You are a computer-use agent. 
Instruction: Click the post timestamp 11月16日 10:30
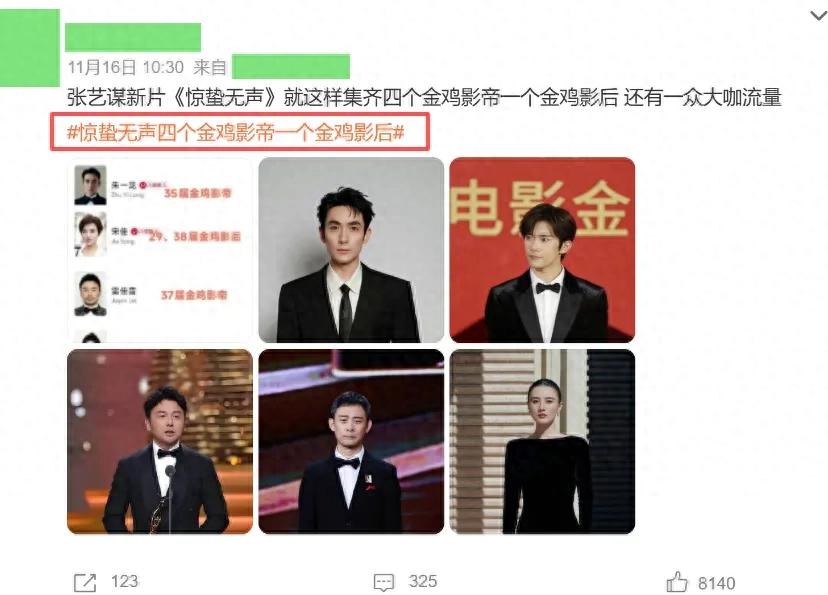[126, 68]
